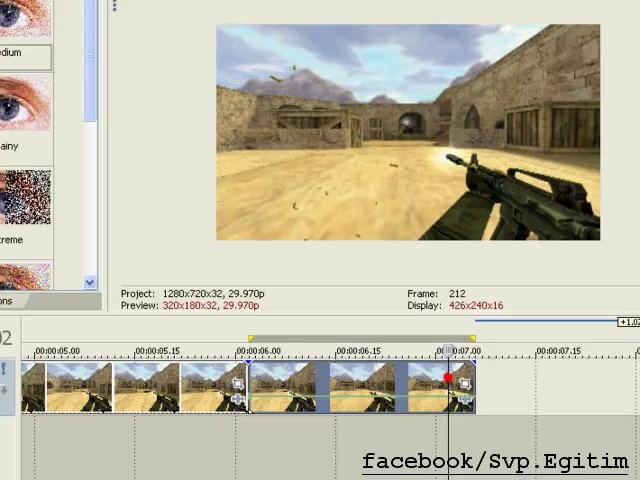Click ruler at 00:00:05.15
This screenshot has height=480, width=640.
pos(158,351)
